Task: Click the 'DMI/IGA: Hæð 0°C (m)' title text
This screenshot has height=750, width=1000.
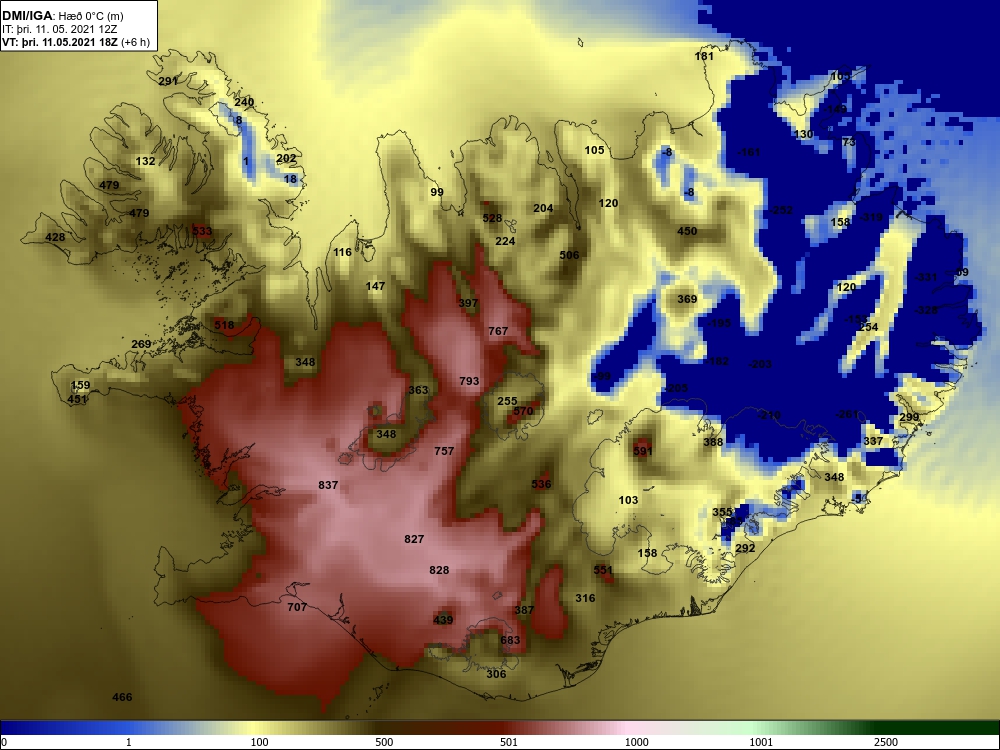Action: point(63,16)
